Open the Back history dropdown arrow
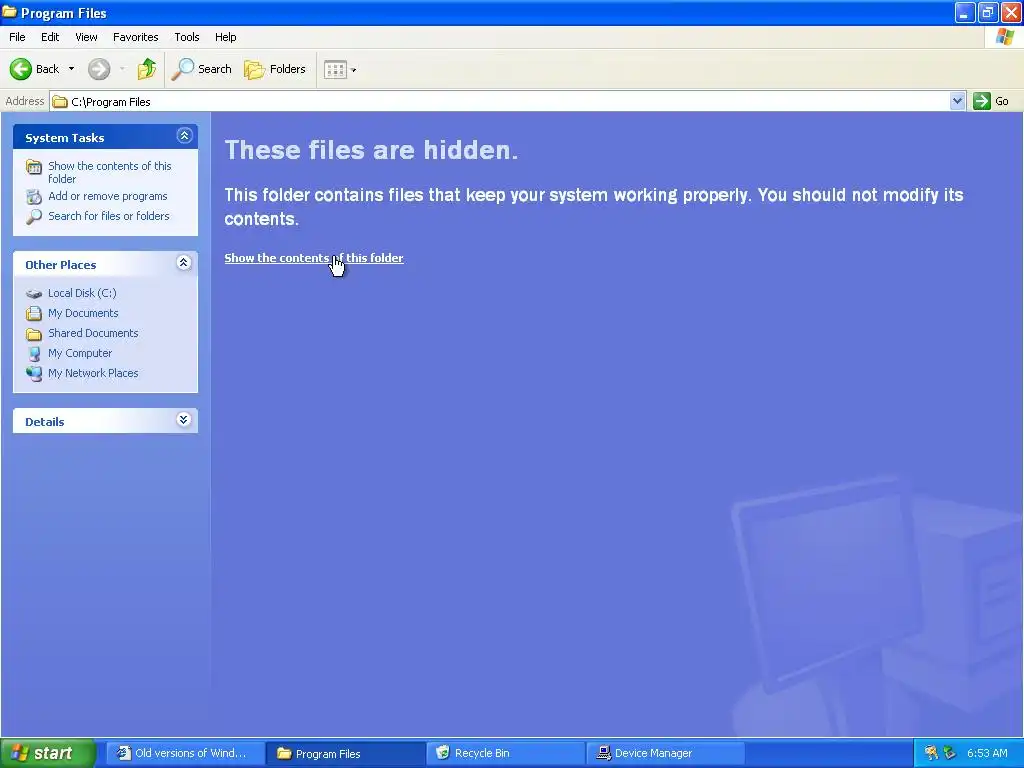 click(x=71, y=69)
